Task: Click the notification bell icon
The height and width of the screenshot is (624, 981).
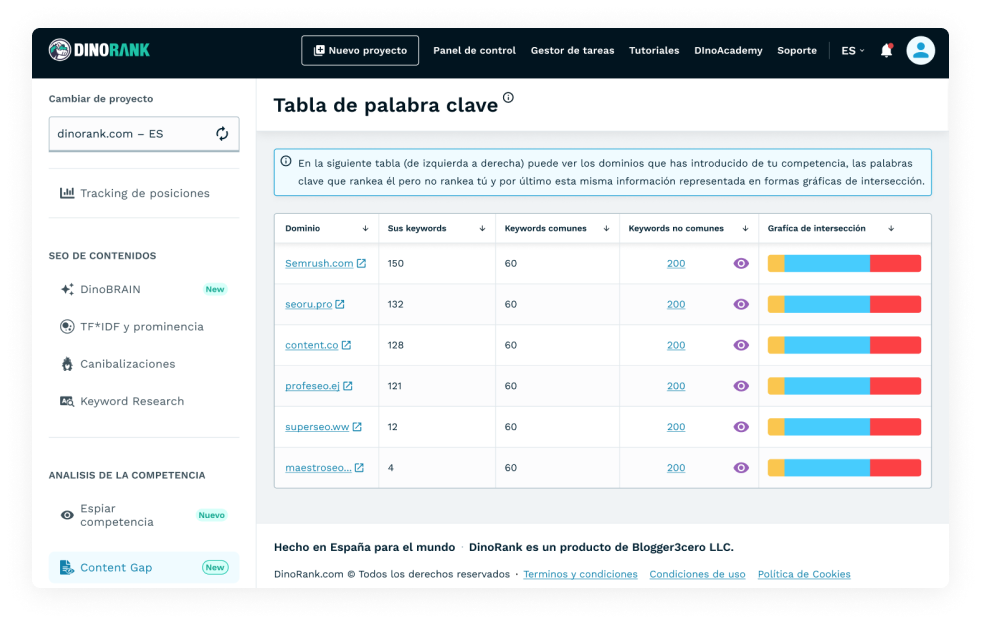Action: click(886, 50)
